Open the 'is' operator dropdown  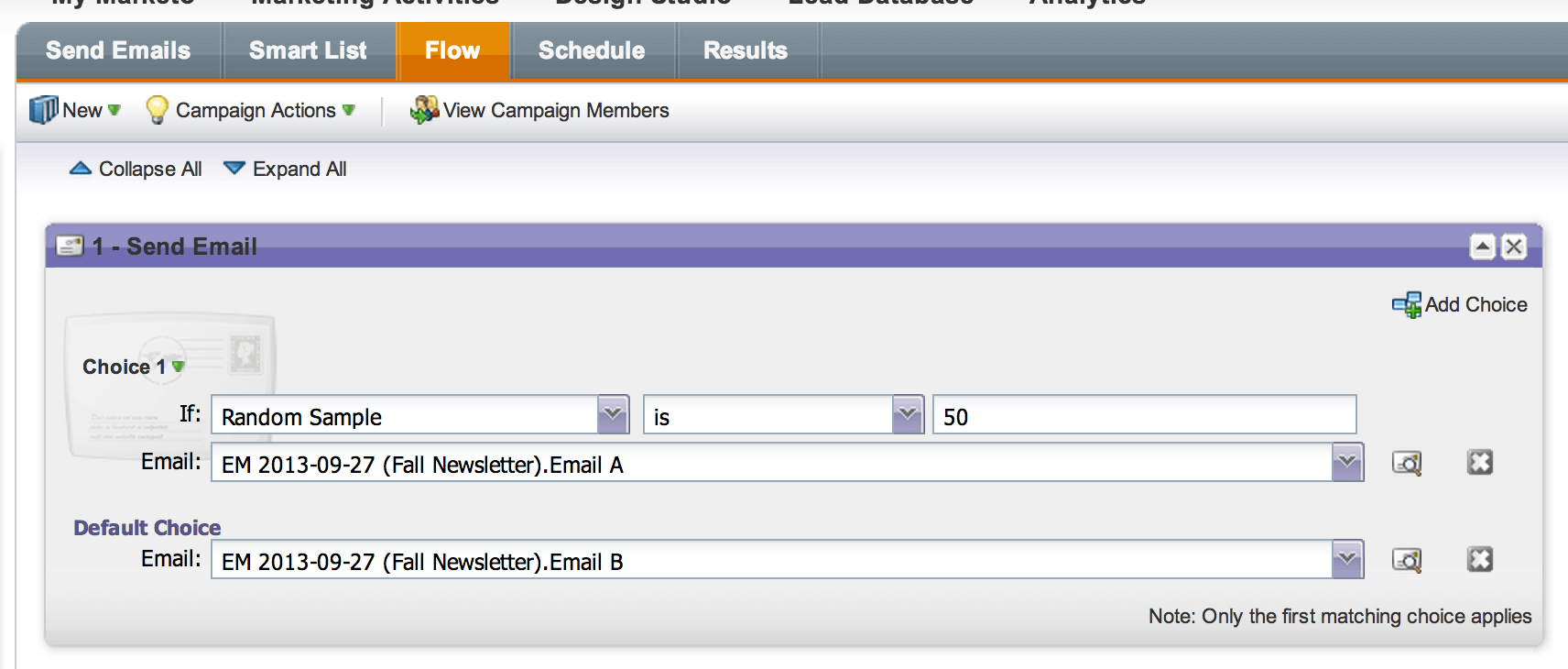908,415
